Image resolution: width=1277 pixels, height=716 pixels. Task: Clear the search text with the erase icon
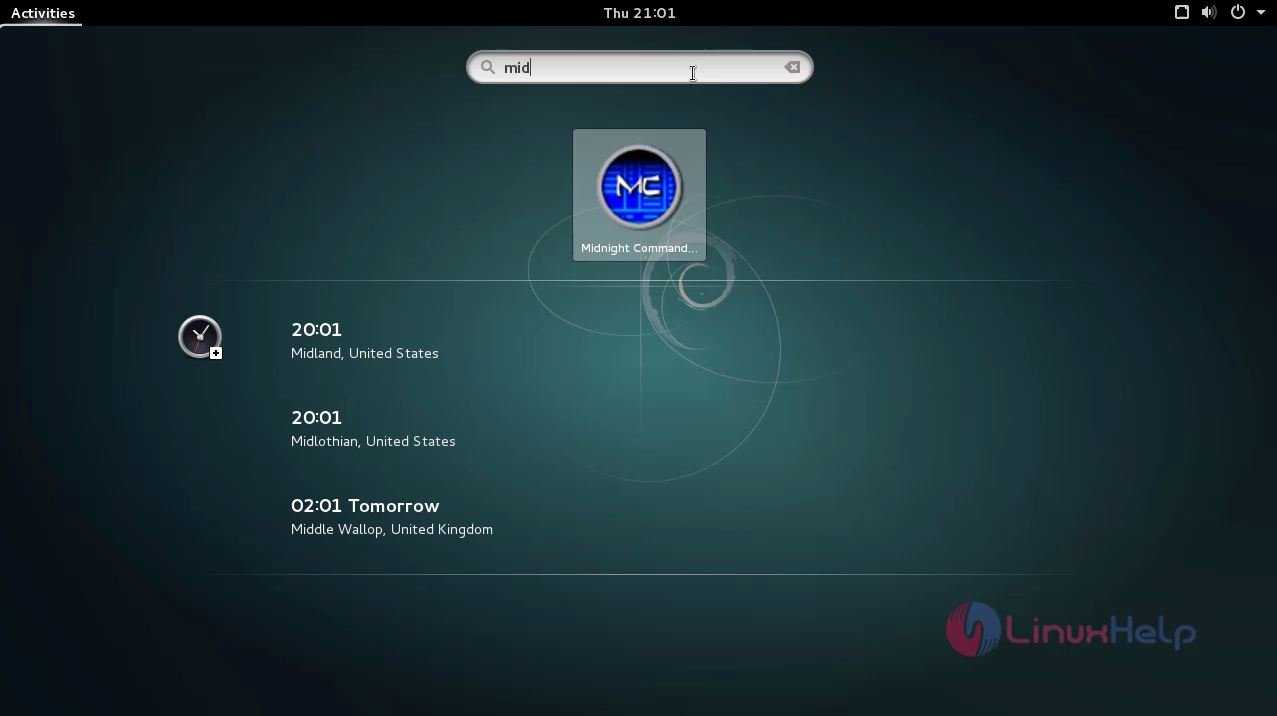792,67
